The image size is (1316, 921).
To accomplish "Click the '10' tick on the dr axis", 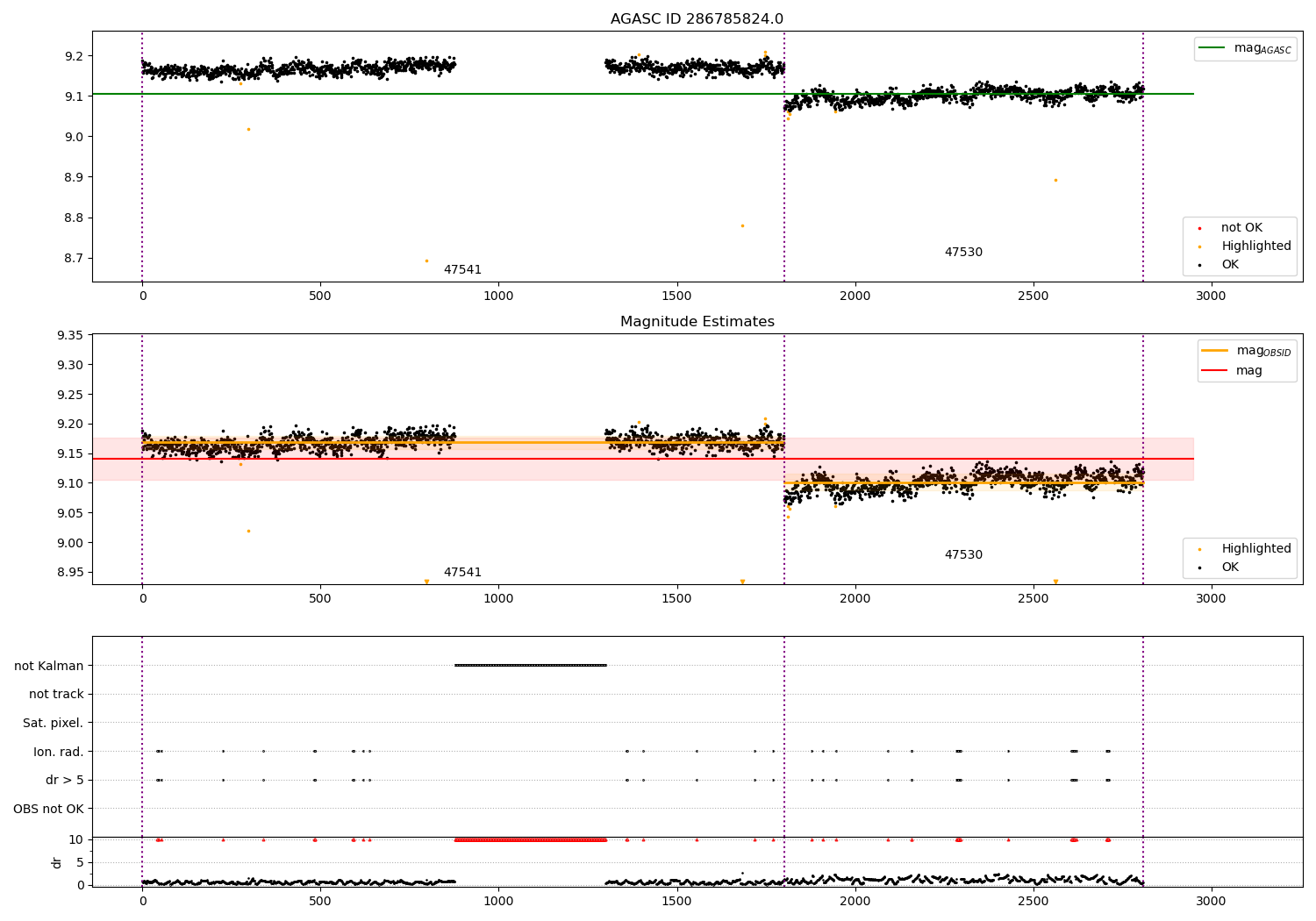I will [x=76, y=839].
